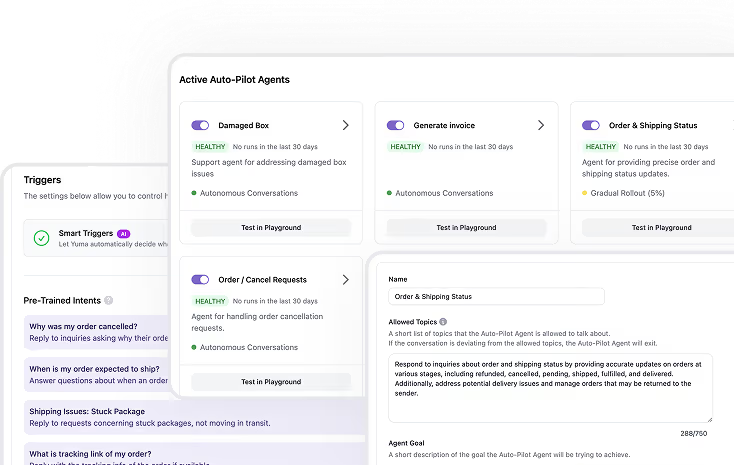Disable the Order & Shipping Status agent
The image size is (734, 465).
(590, 125)
